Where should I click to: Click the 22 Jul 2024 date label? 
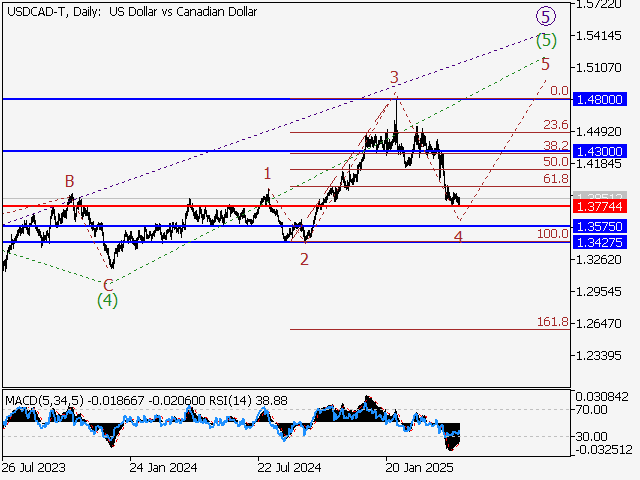pyautogui.click(x=289, y=467)
